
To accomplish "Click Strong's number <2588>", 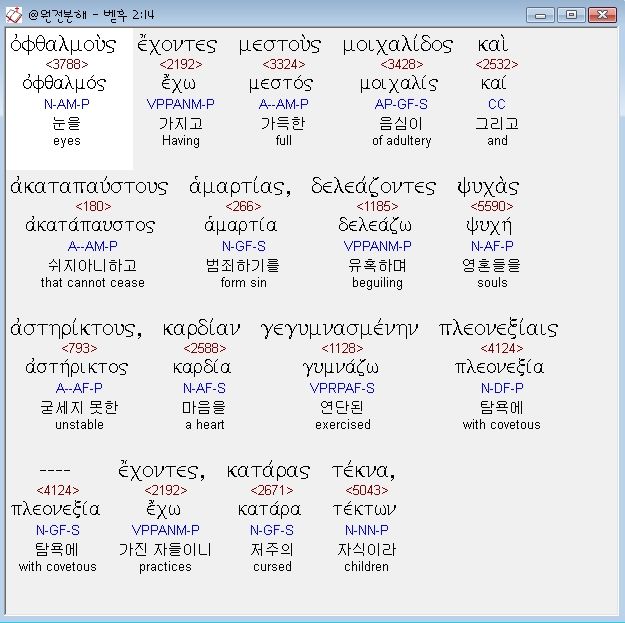I will click(x=205, y=348).
